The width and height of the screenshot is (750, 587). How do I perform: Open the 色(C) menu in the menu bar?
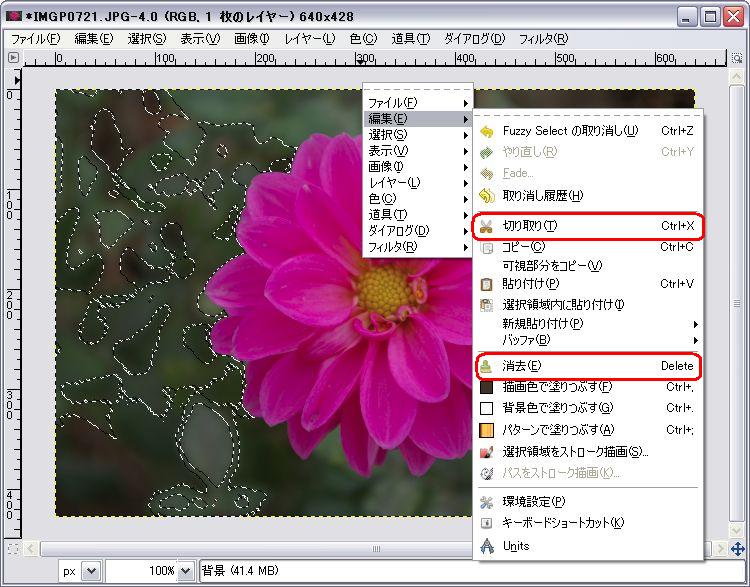tap(363, 39)
